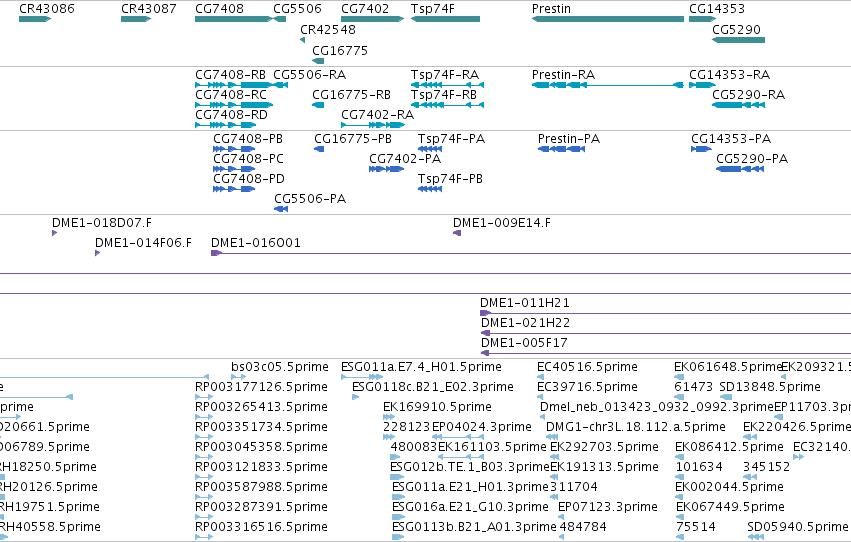Image resolution: width=851 pixels, height=542 pixels.
Task: Click EST DMG1-chr3L.18.112.a.5prime
Action: click(552, 437)
